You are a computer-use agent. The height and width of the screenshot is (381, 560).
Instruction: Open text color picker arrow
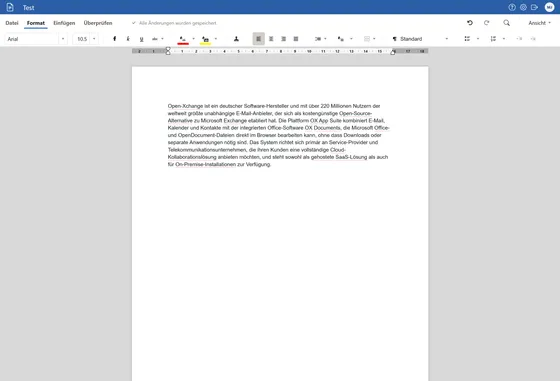pyautogui.click(x=194, y=39)
